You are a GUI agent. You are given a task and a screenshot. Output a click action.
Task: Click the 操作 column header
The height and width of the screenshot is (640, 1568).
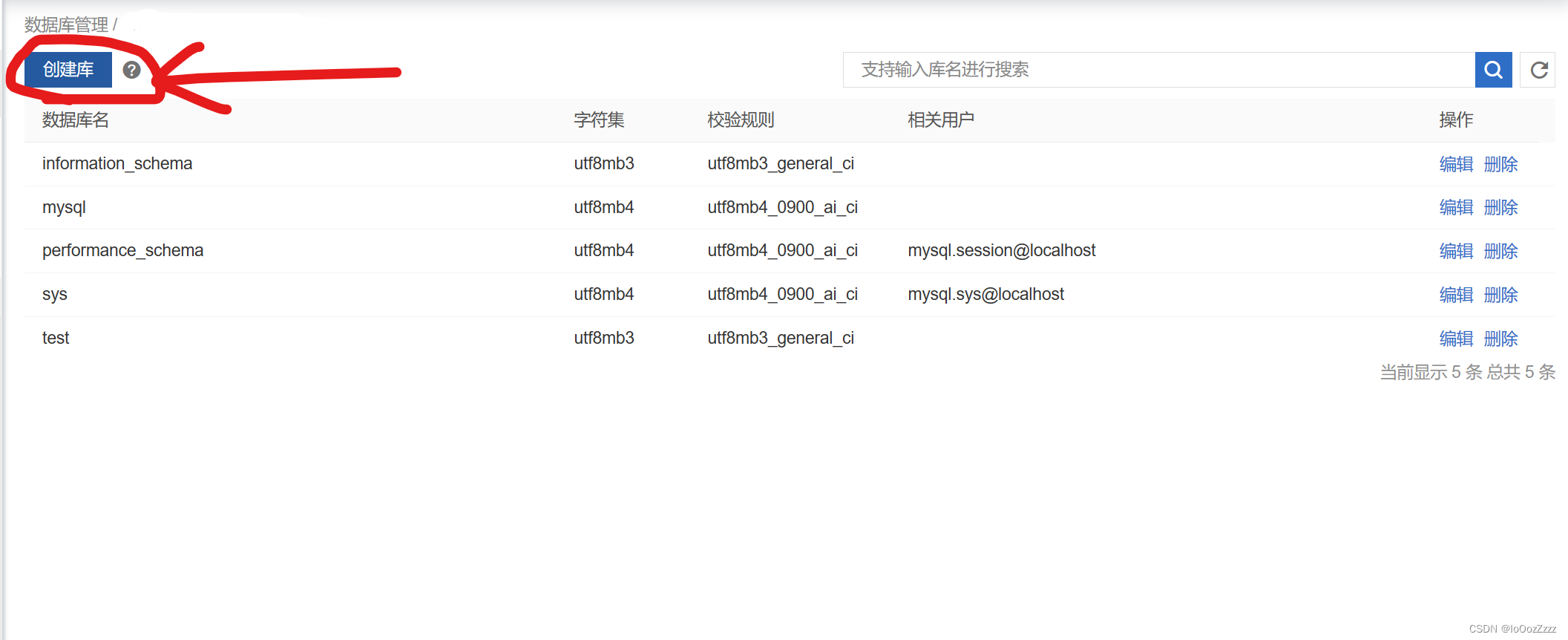click(1456, 120)
